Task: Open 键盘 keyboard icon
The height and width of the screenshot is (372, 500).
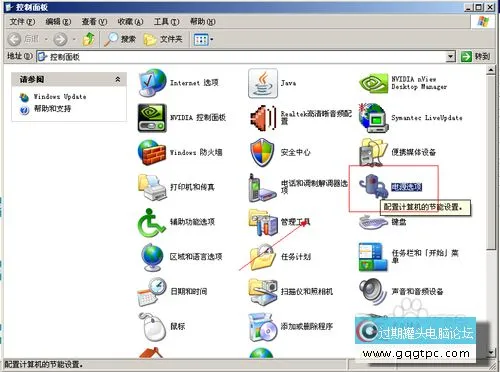Action: [373, 222]
